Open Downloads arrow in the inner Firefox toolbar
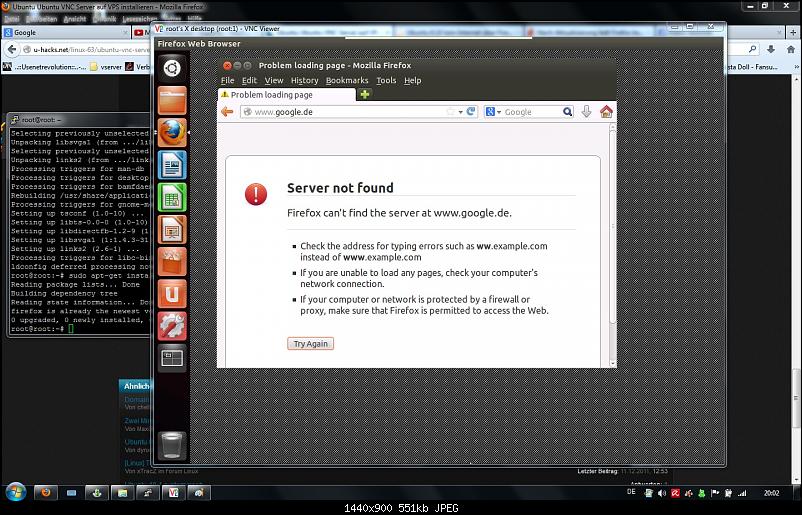Viewport: 802px width, 515px height. [x=586, y=111]
